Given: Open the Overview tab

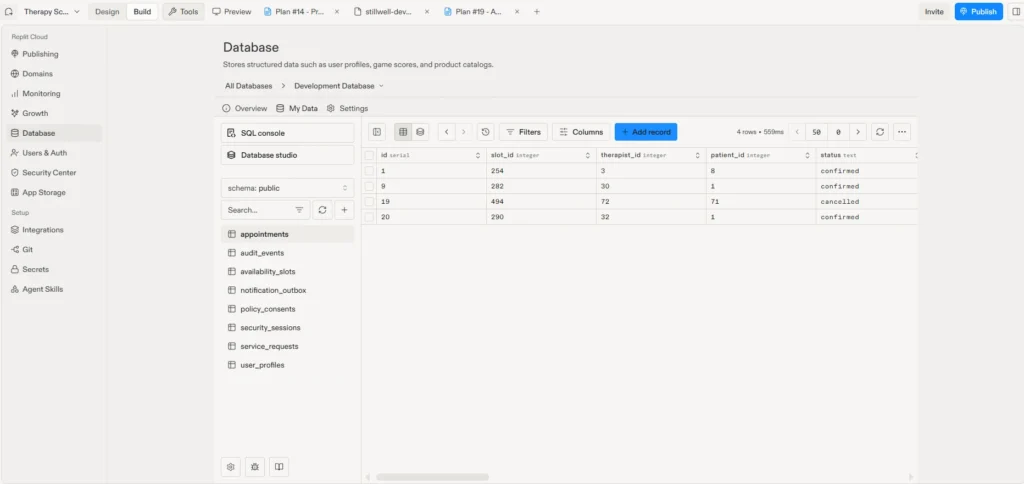Looking at the screenshot, I should click(x=245, y=108).
